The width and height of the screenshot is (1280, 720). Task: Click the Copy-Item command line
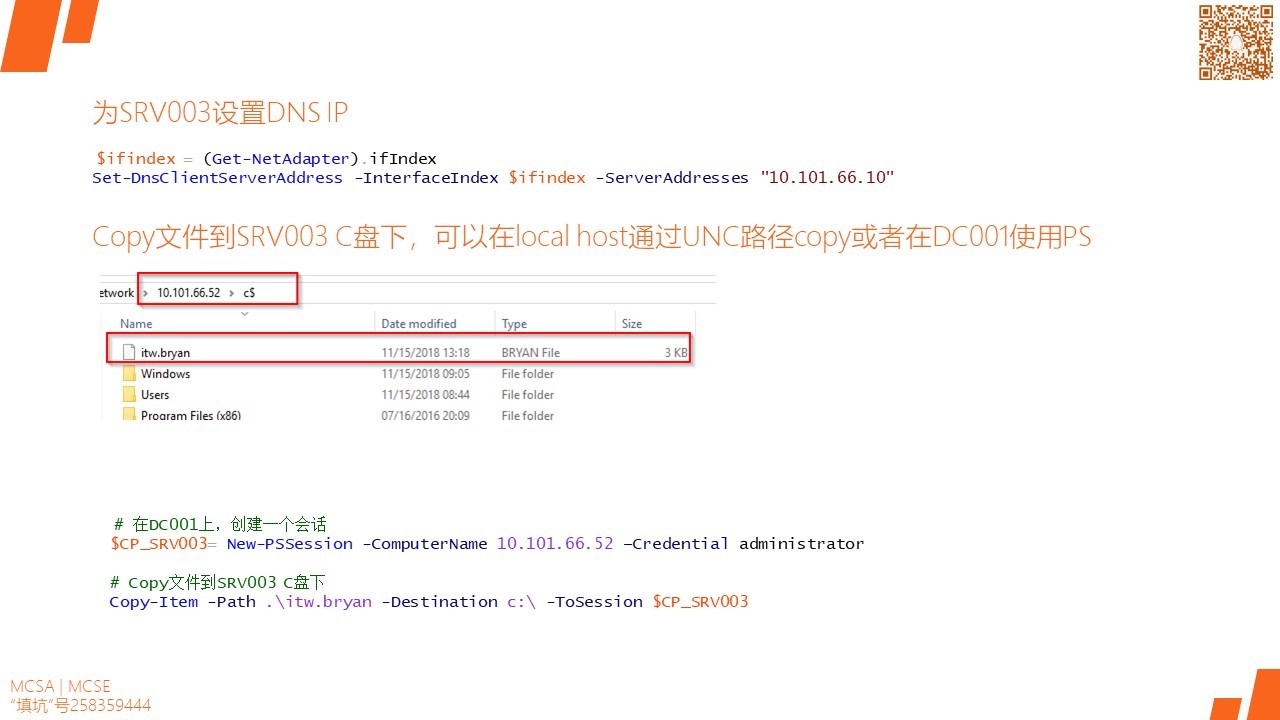(429, 602)
